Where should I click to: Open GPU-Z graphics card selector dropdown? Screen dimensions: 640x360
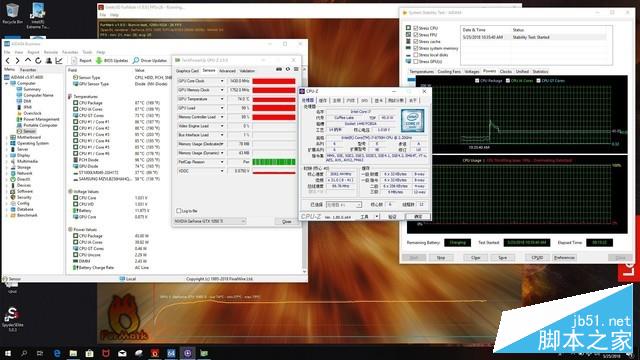click(x=210, y=221)
